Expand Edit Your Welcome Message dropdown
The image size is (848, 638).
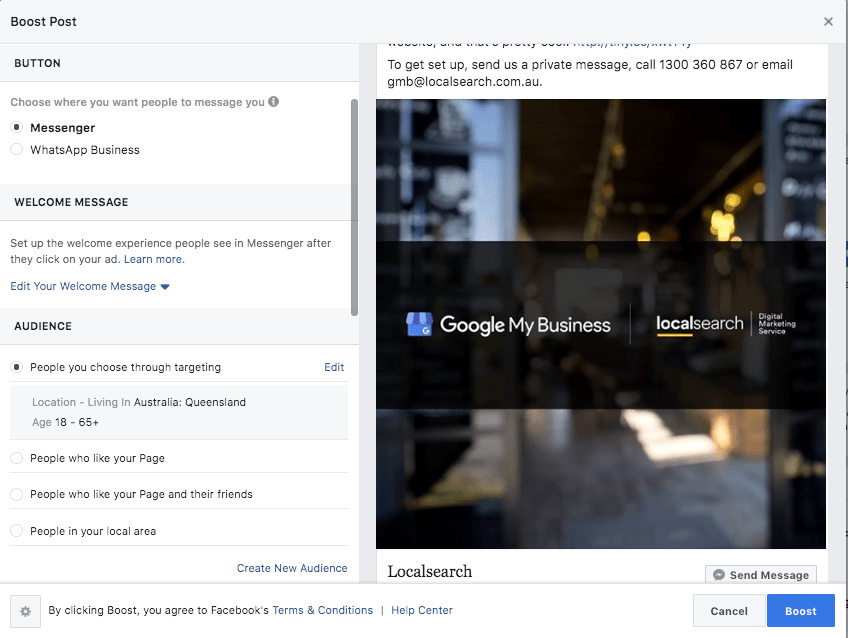point(90,286)
